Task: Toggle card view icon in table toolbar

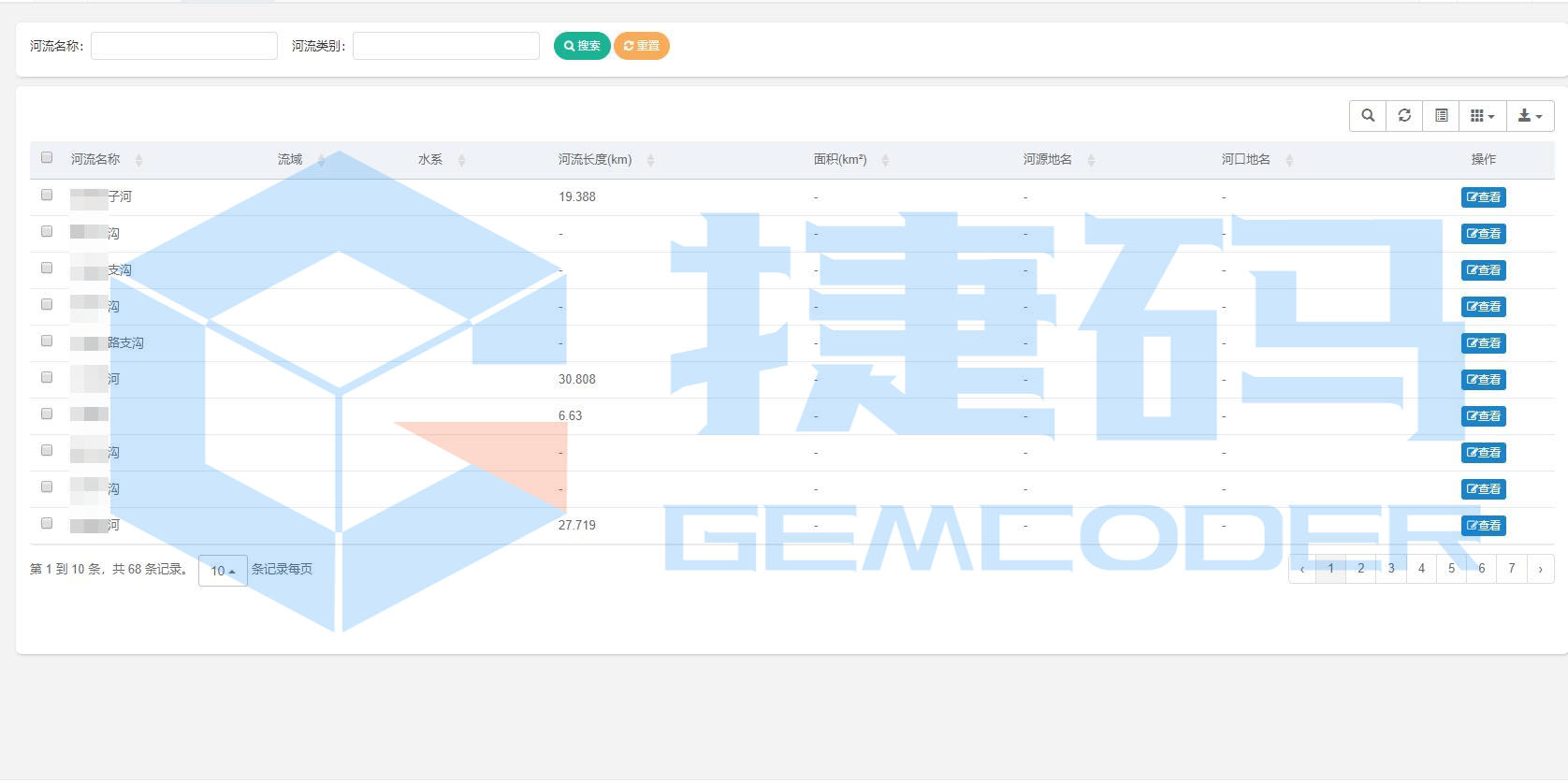Action: [x=1441, y=115]
